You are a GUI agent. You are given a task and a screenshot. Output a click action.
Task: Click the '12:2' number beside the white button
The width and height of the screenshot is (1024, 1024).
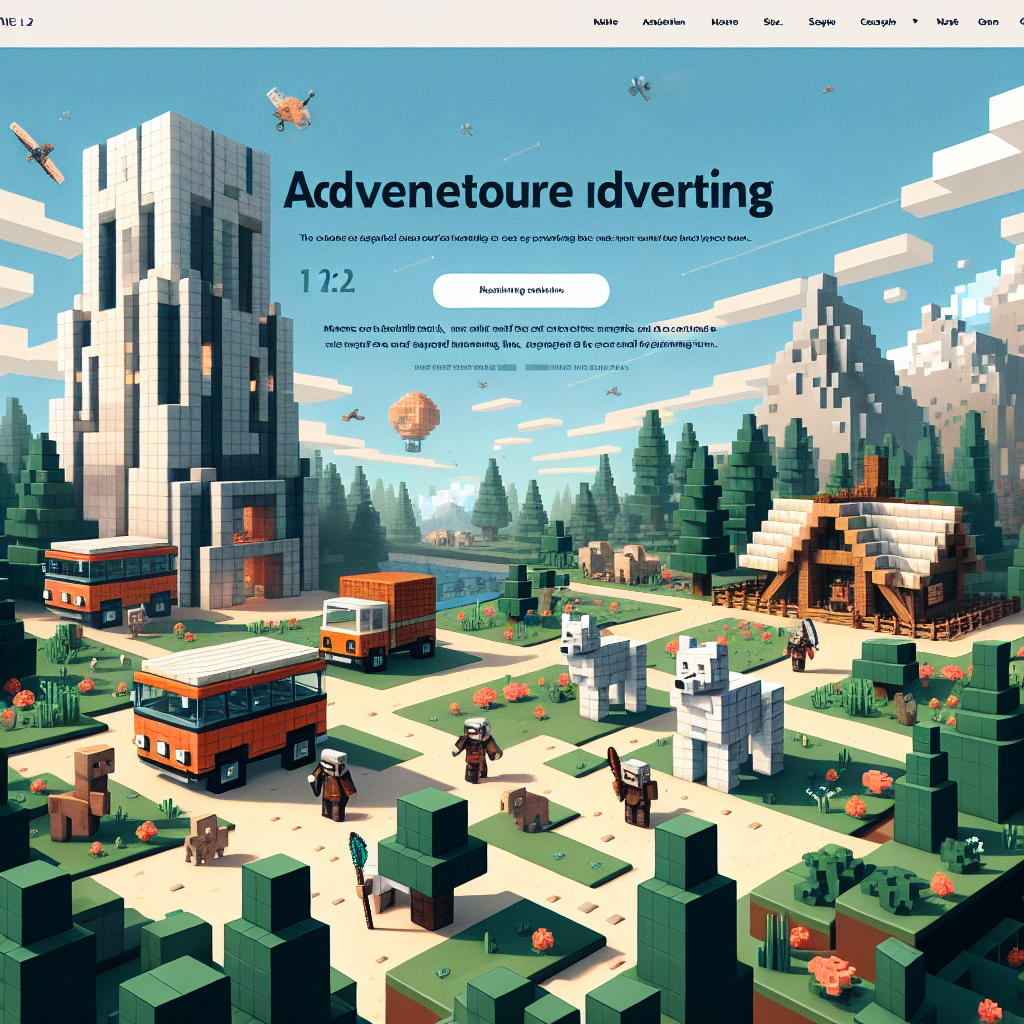pyautogui.click(x=327, y=281)
